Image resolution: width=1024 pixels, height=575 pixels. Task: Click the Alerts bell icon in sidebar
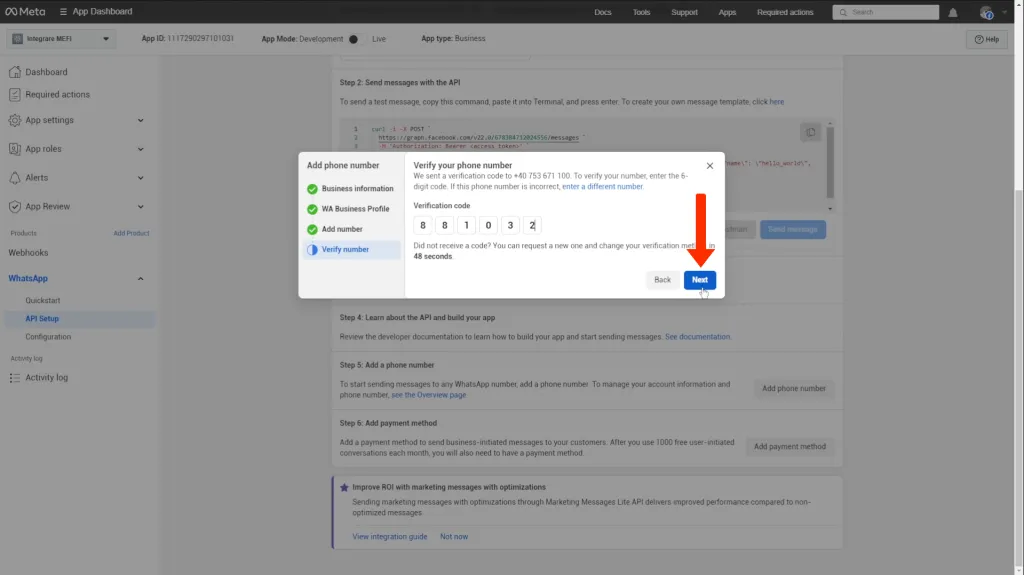coord(14,178)
